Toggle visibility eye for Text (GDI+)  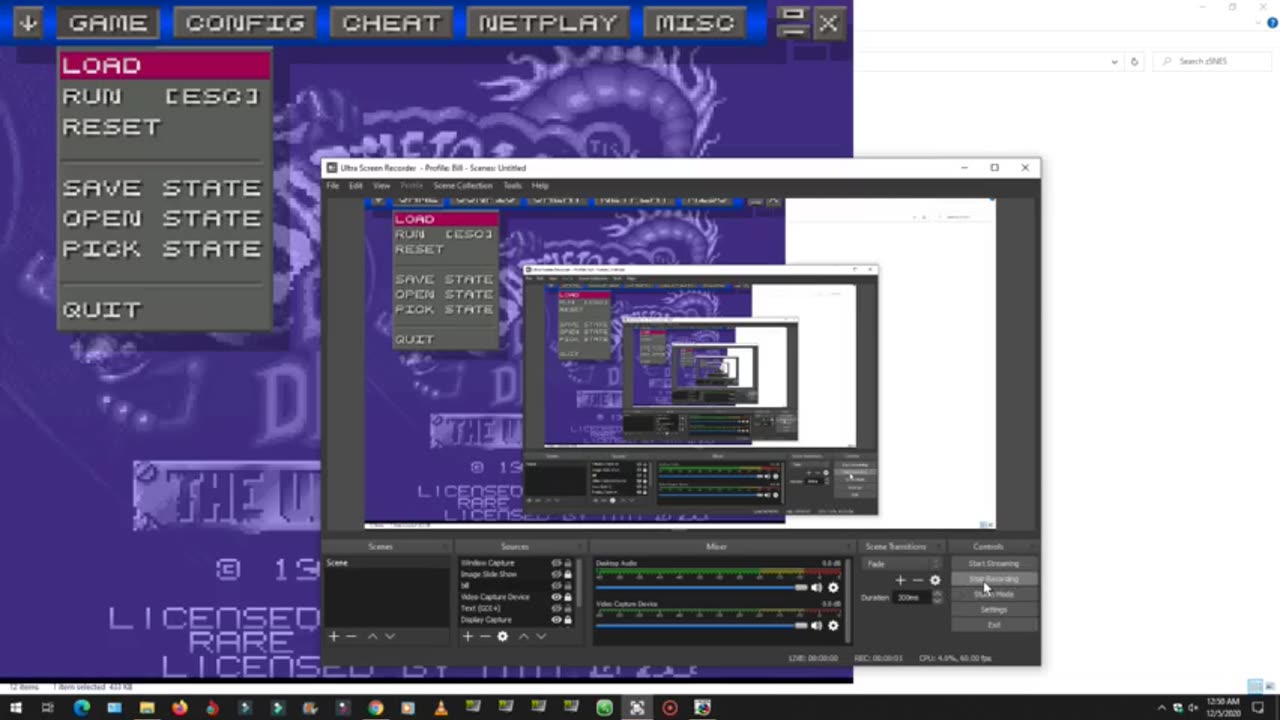click(557, 608)
